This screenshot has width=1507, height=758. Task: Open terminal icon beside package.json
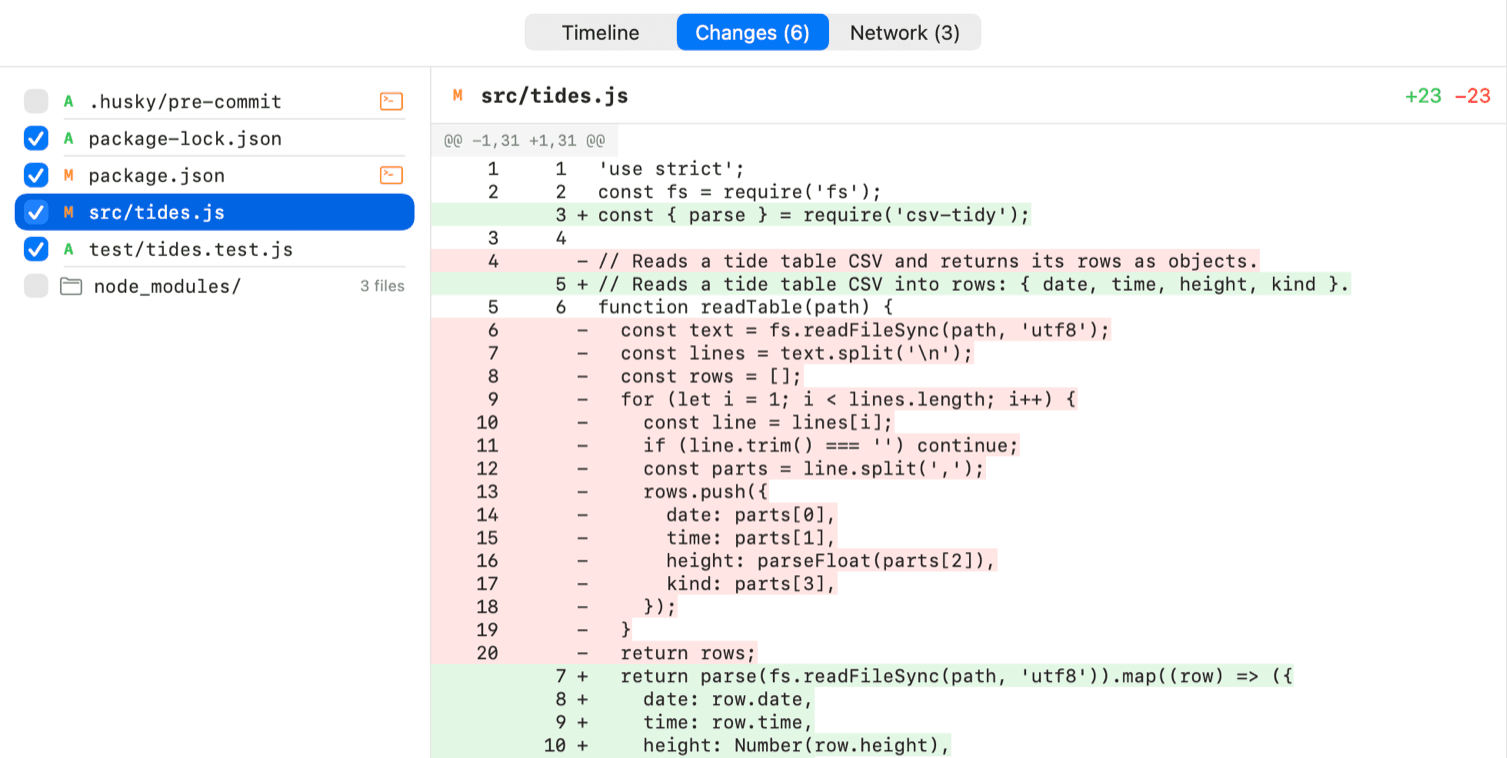click(x=391, y=175)
